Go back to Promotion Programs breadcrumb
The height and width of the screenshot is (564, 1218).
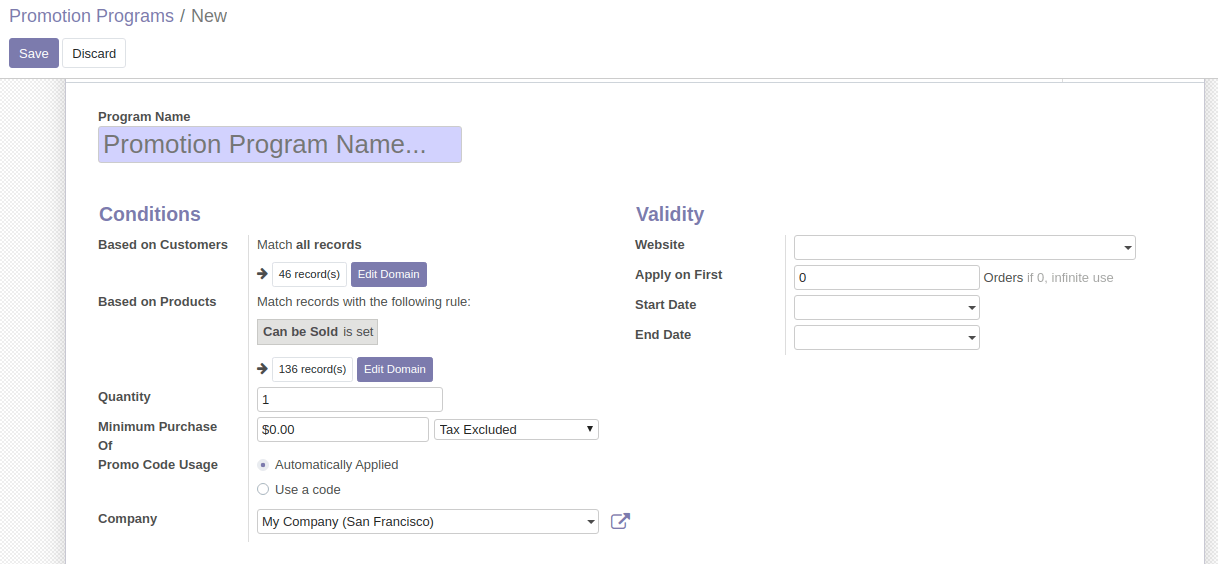(91, 16)
